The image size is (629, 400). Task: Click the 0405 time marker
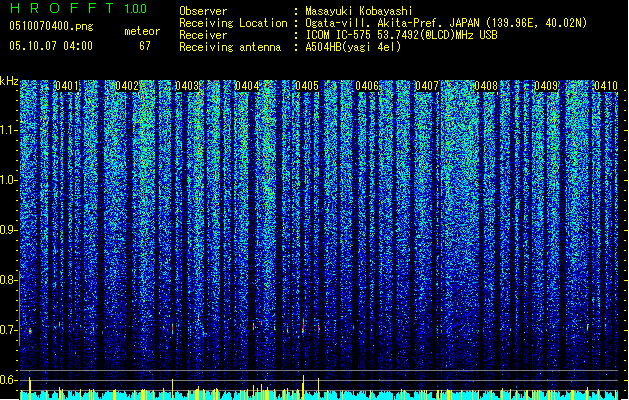(307, 86)
